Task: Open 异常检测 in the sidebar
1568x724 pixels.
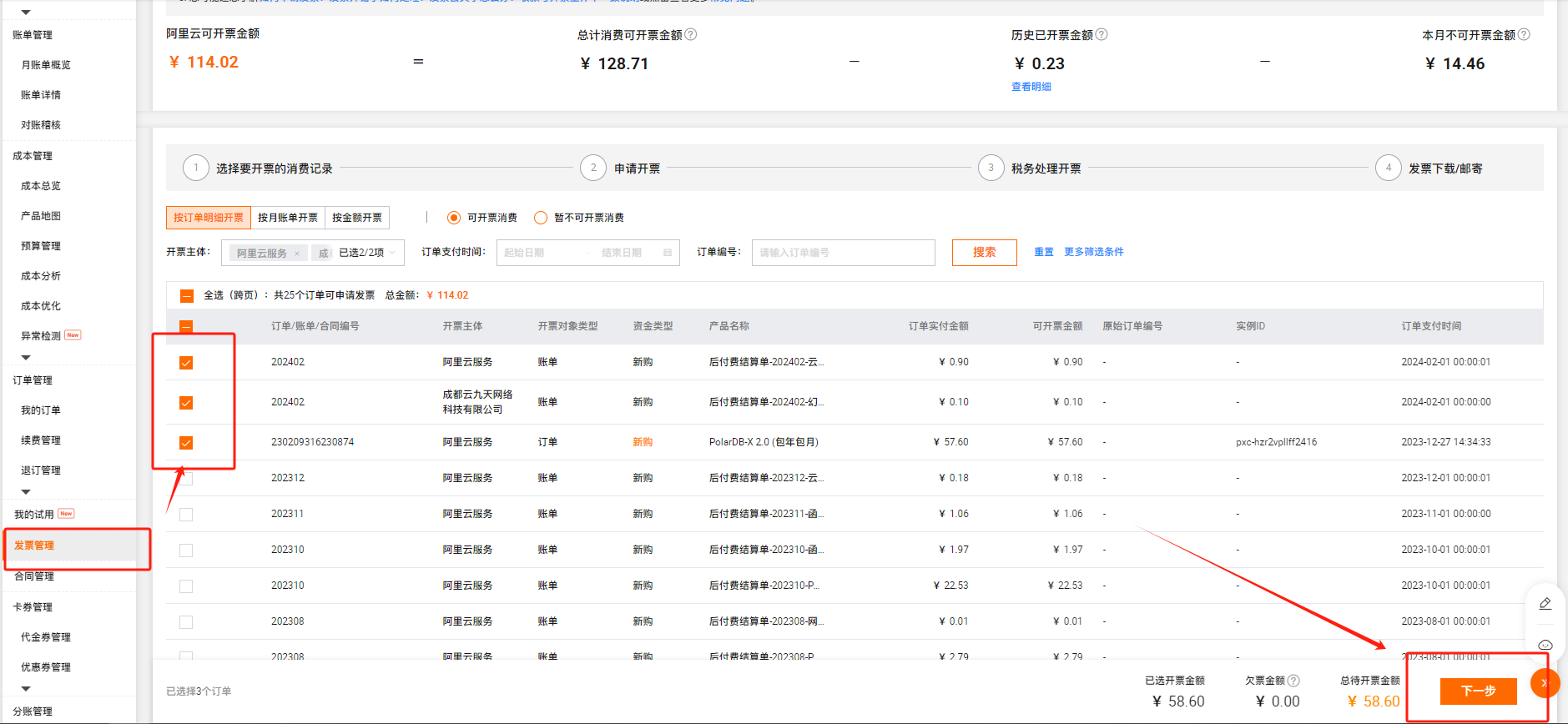Action: tap(41, 336)
